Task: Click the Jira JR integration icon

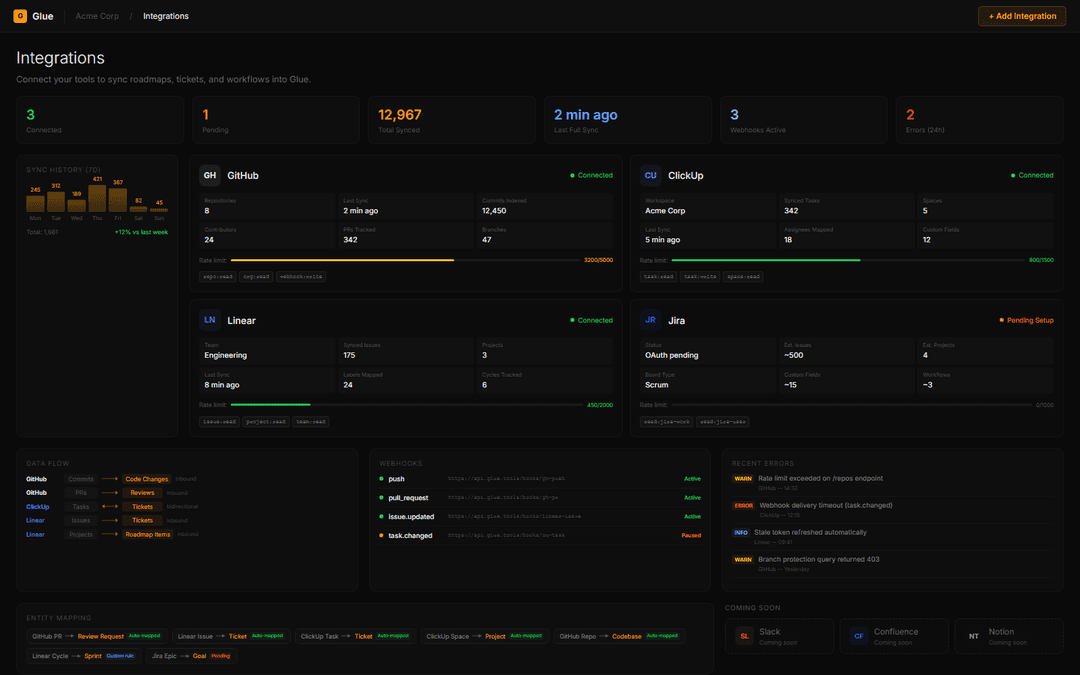Action: pos(651,320)
